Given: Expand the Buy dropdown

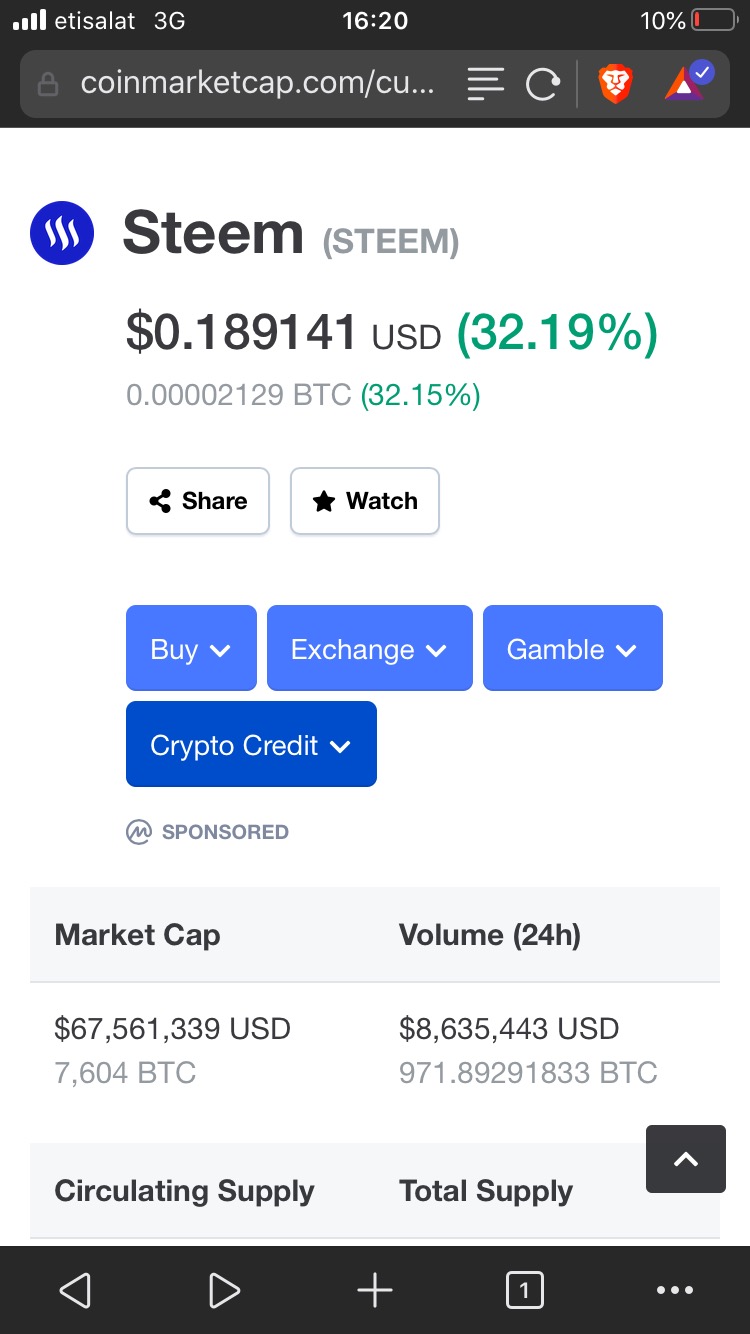Looking at the screenshot, I should [191, 649].
